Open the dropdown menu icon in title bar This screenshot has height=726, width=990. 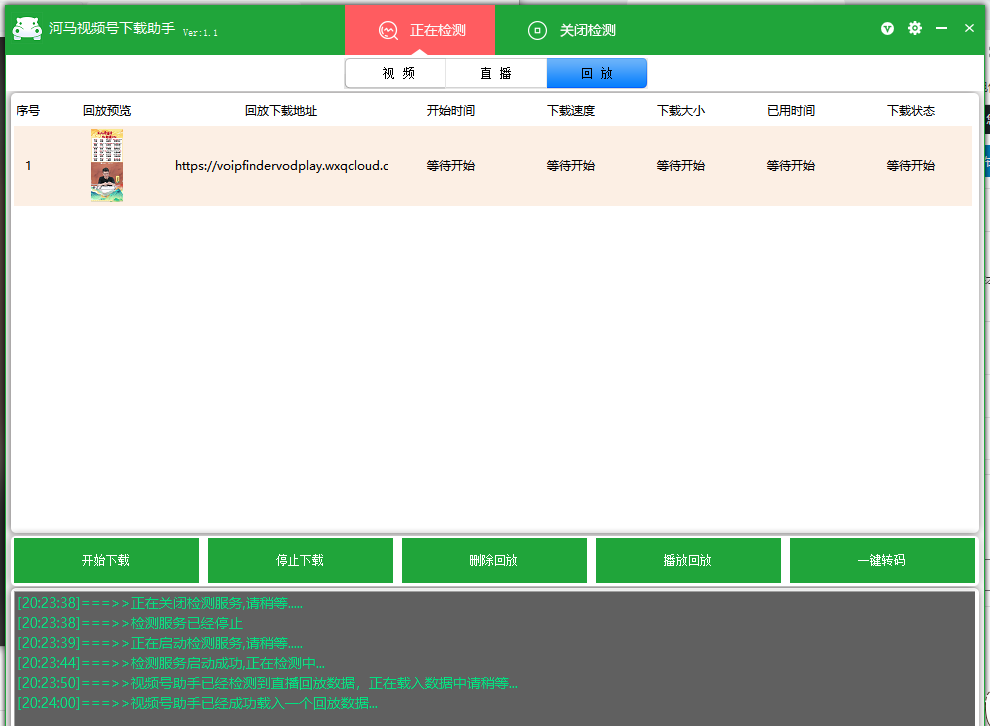(x=887, y=29)
